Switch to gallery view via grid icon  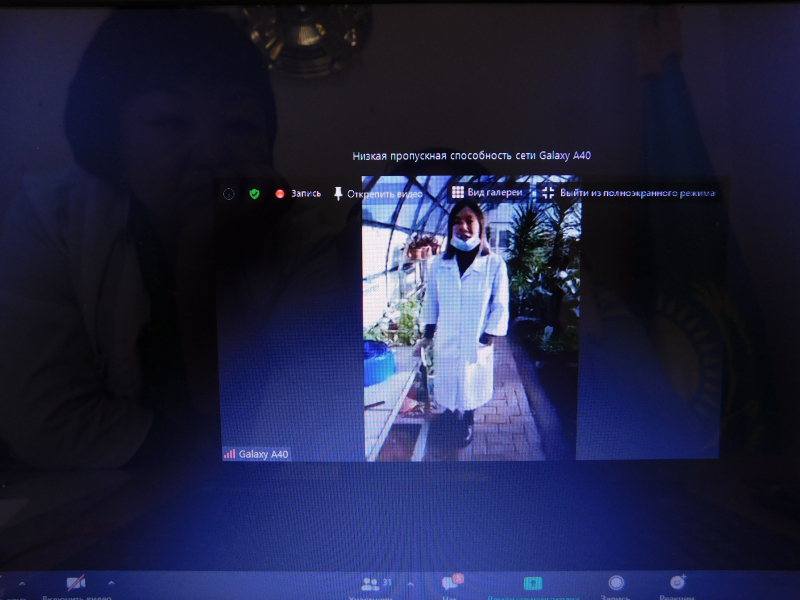(457, 192)
